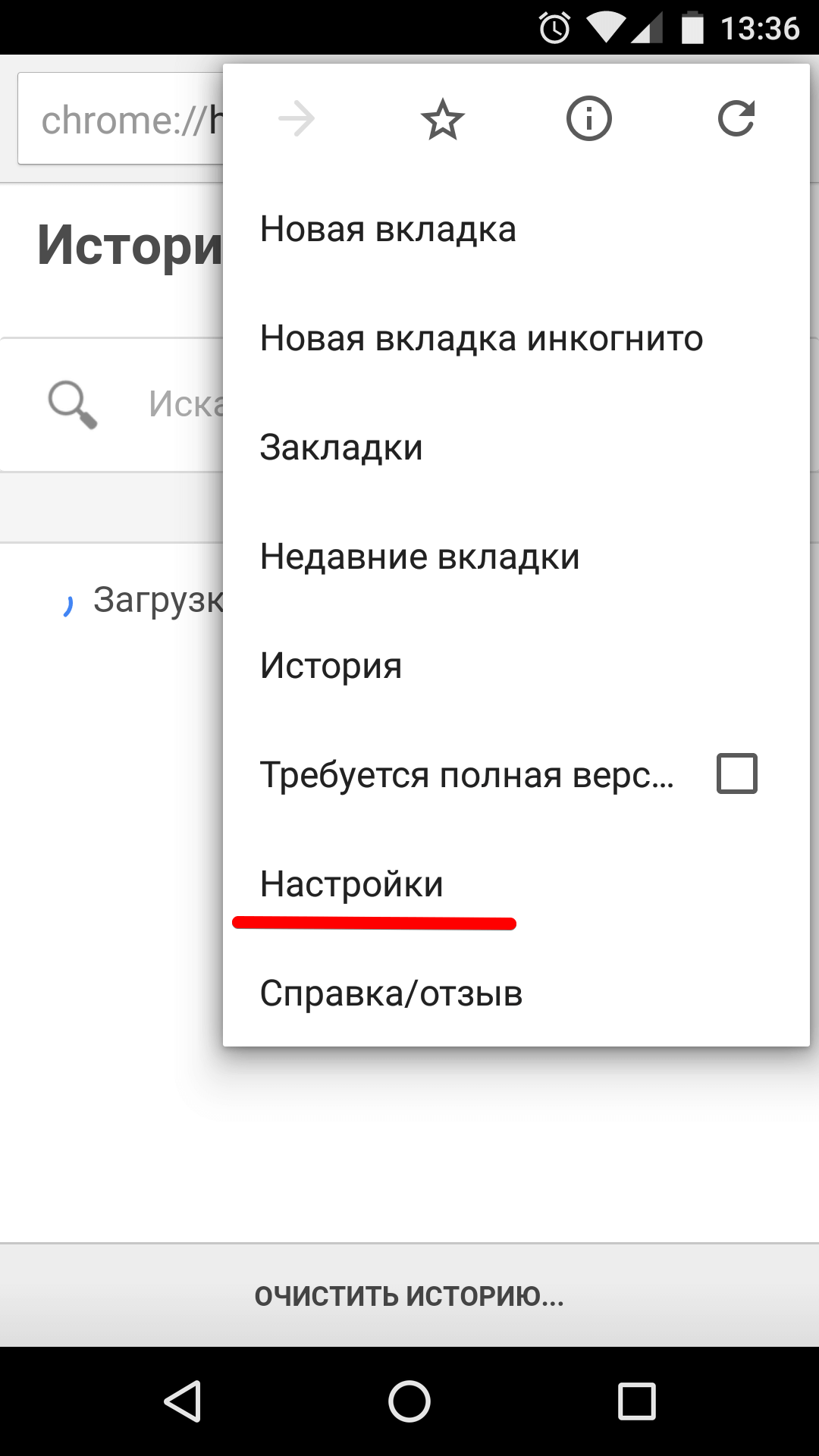
Task: Open Настройки menu item
Action: pyautogui.click(x=351, y=884)
